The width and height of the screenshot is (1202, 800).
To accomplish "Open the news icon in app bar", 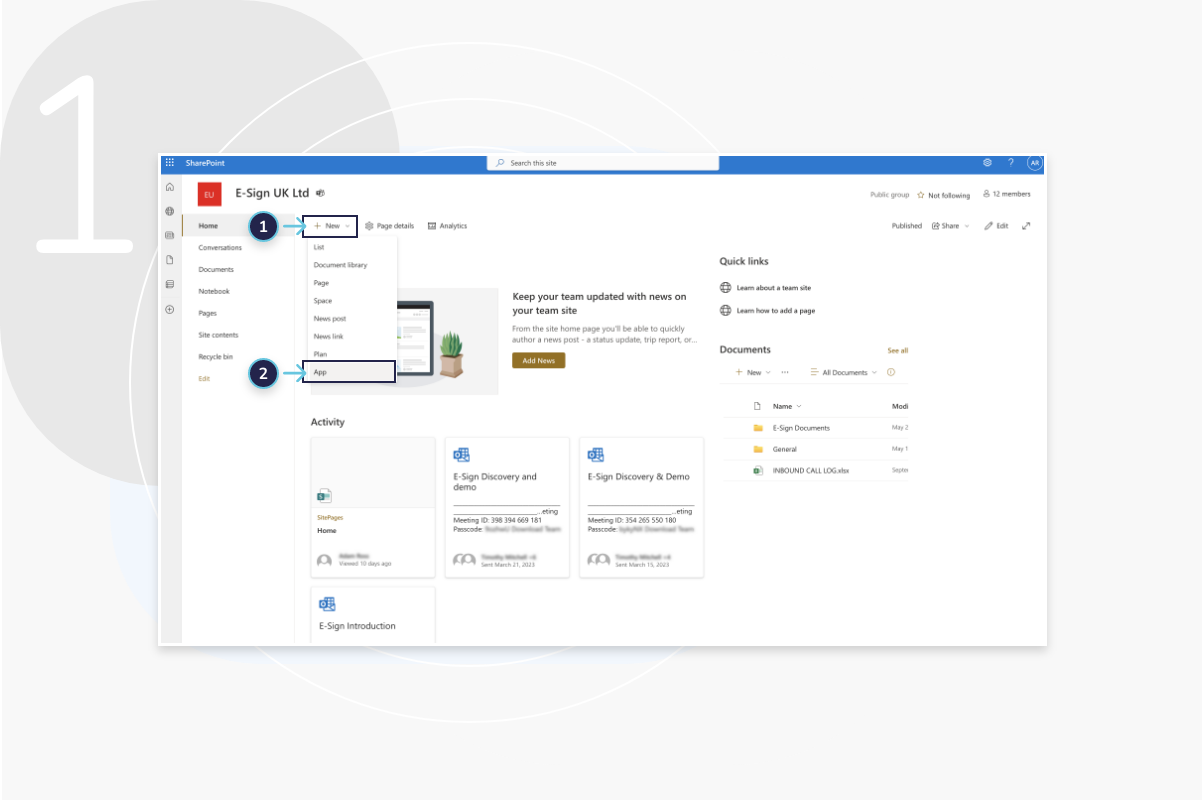I will [x=170, y=235].
